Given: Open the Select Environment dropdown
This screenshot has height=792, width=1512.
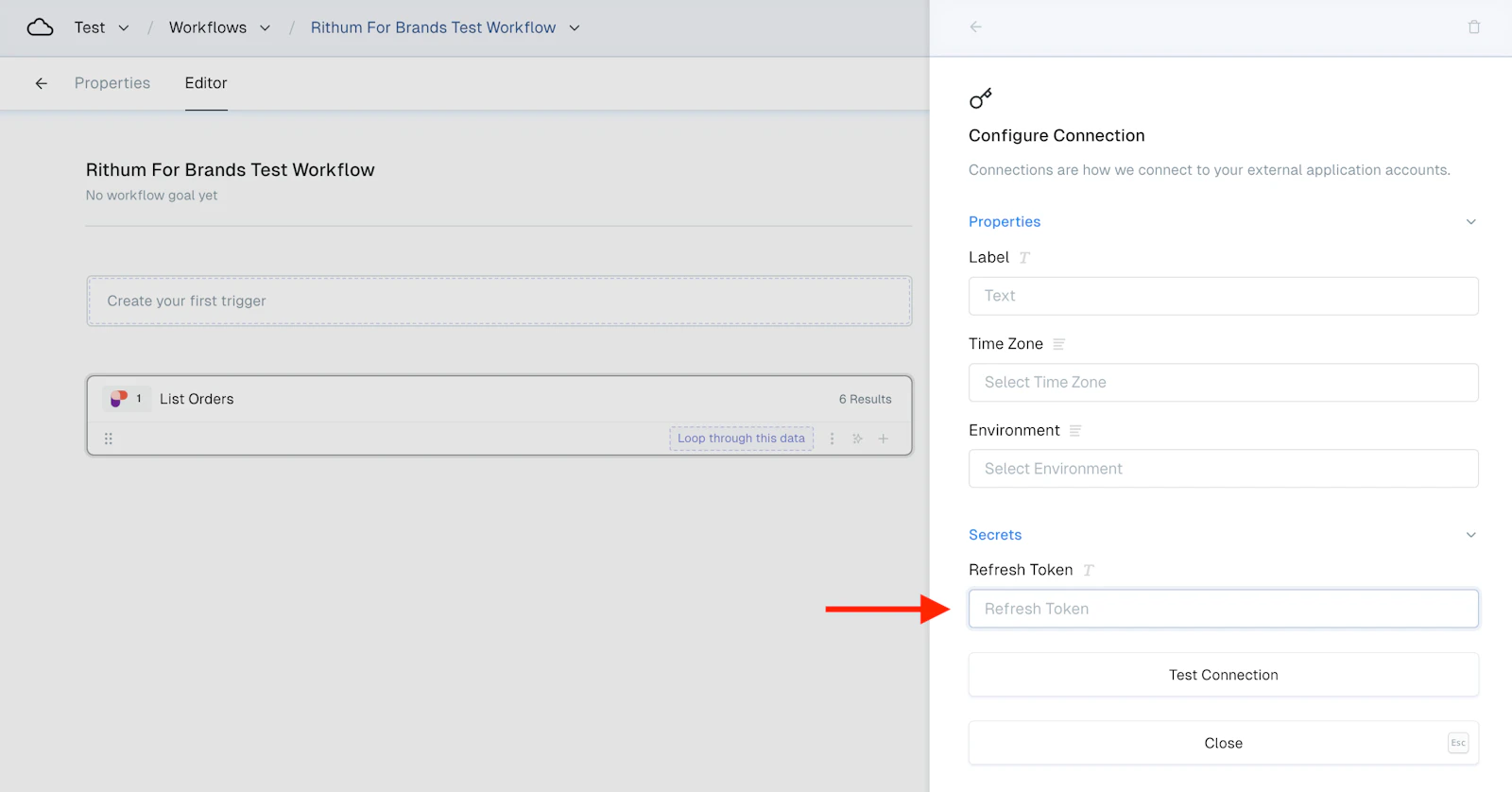Looking at the screenshot, I should 1224,469.
